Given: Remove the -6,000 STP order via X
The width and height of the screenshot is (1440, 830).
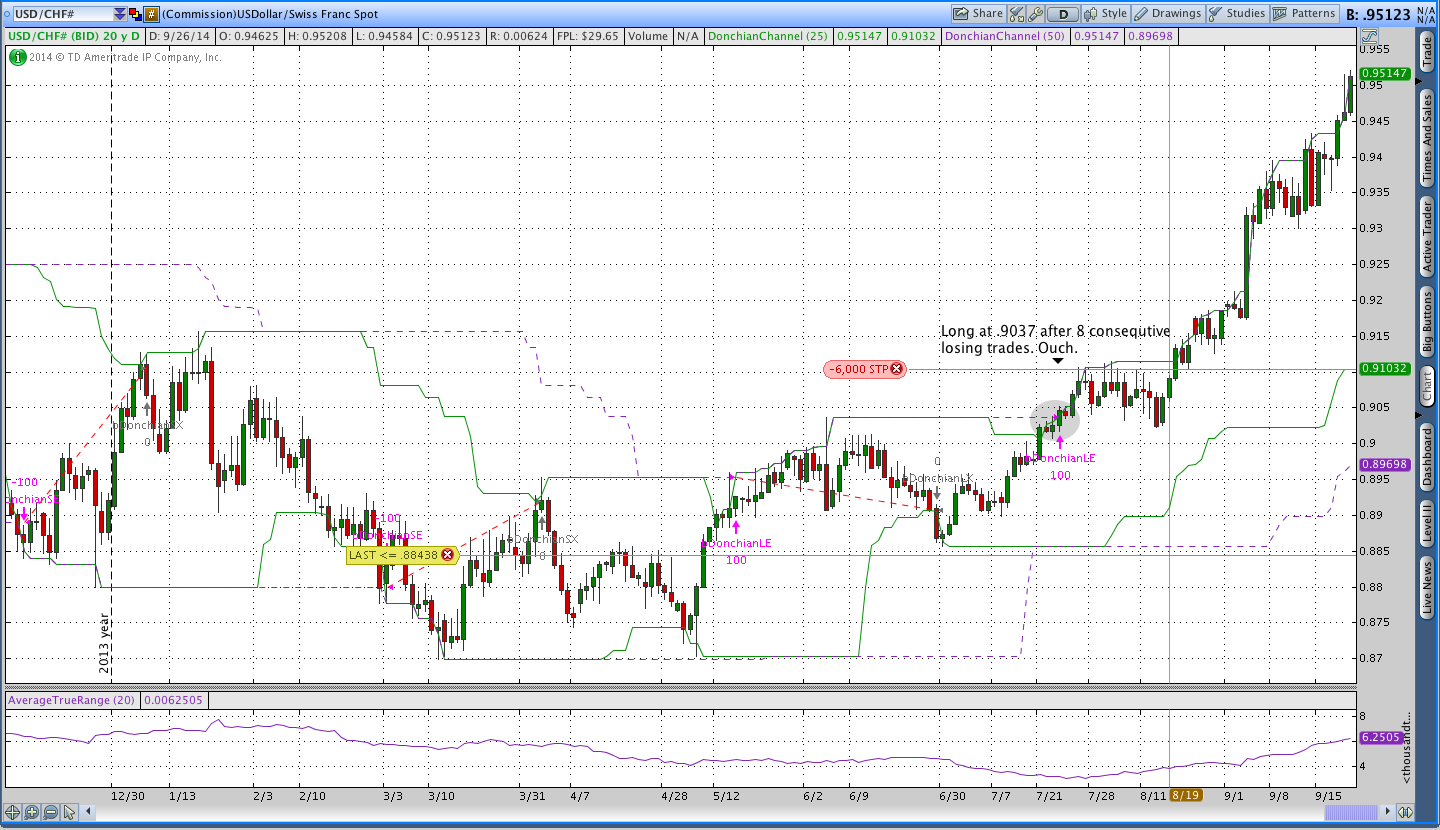Looking at the screenshot, I should (896, 369).
